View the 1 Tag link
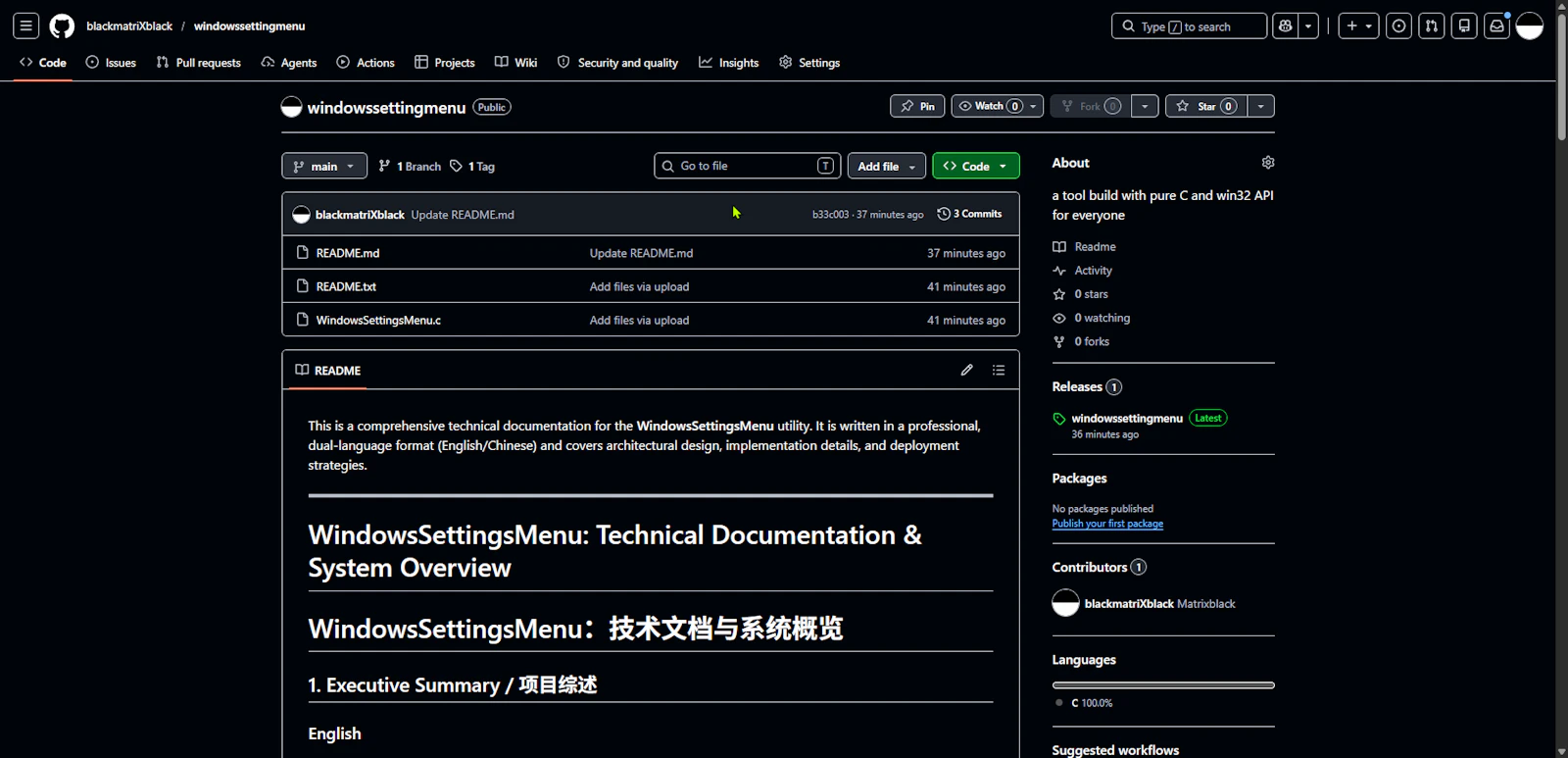The width and height of the screenshot is (1568, 758). pyautogui.click(x=472, y=167)
